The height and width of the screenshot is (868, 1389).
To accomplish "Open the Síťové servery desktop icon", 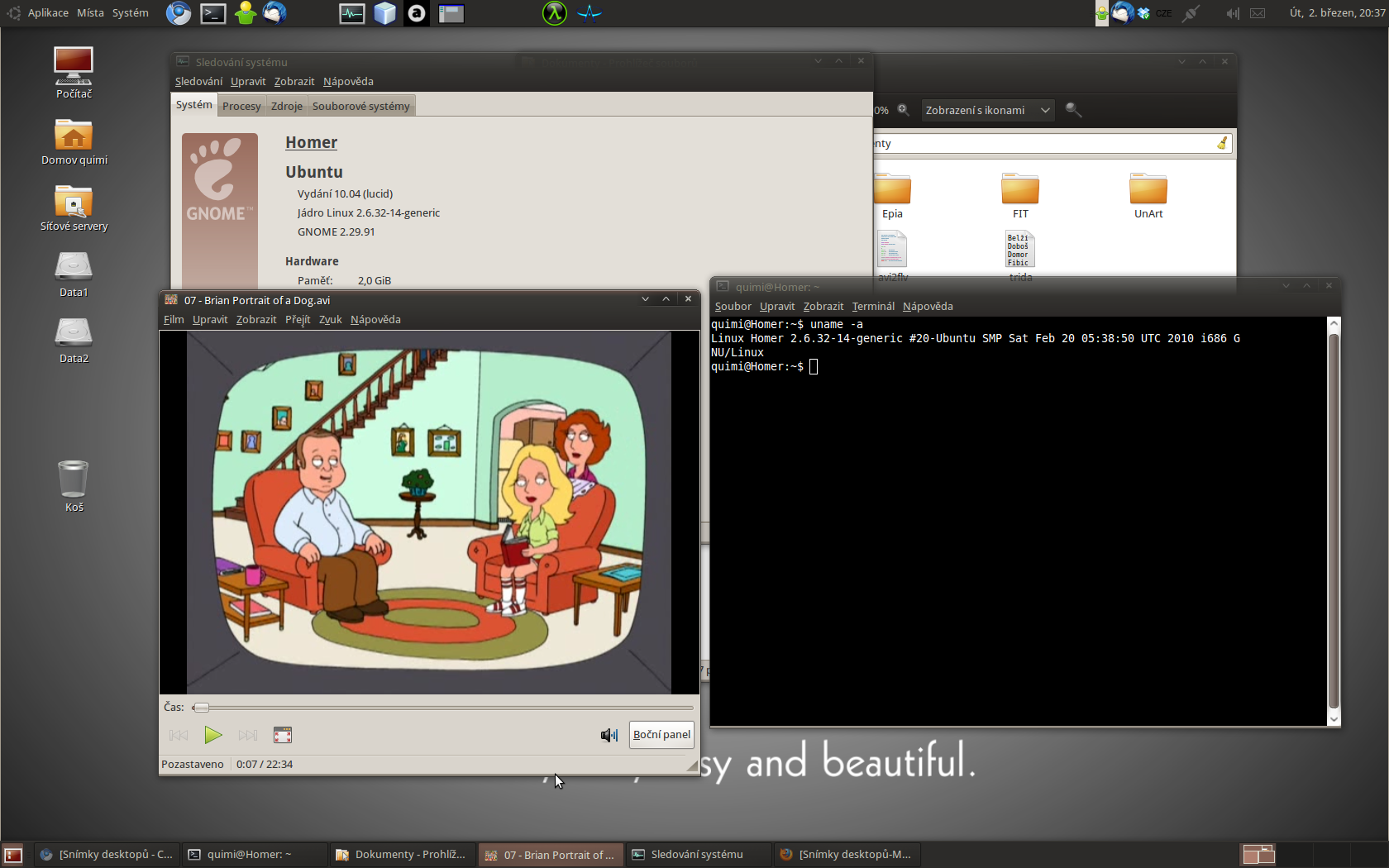I will [x=74, y=207].
